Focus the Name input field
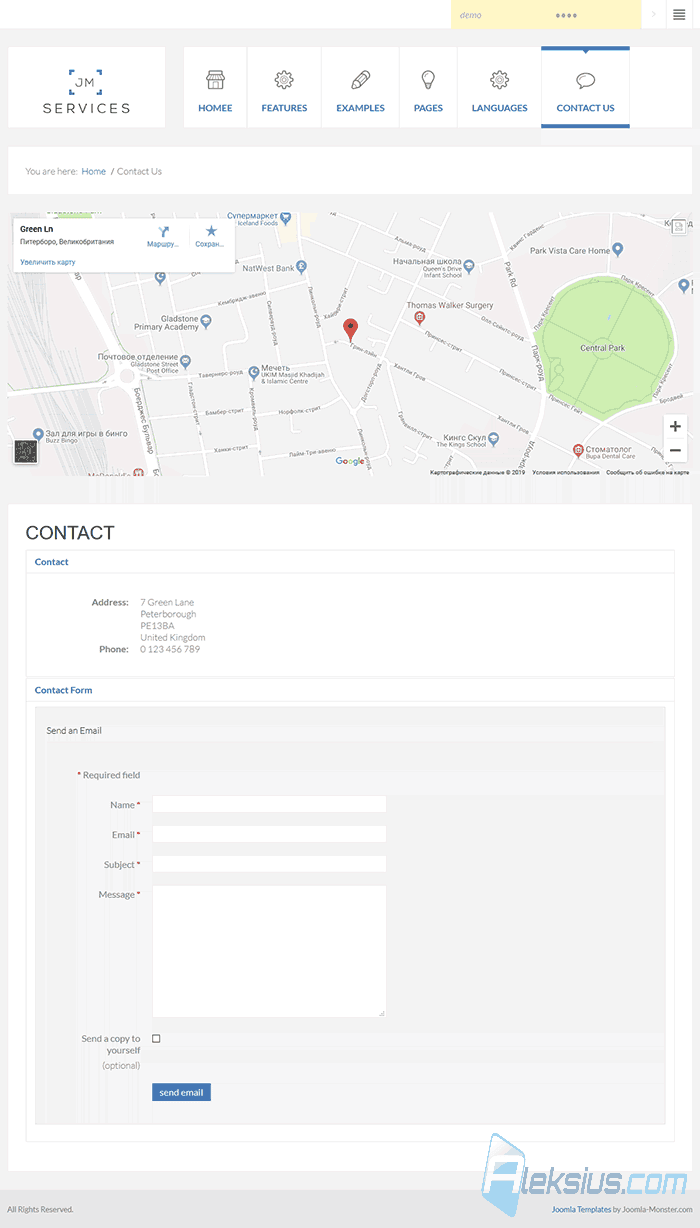 click(x=269, y=804)
